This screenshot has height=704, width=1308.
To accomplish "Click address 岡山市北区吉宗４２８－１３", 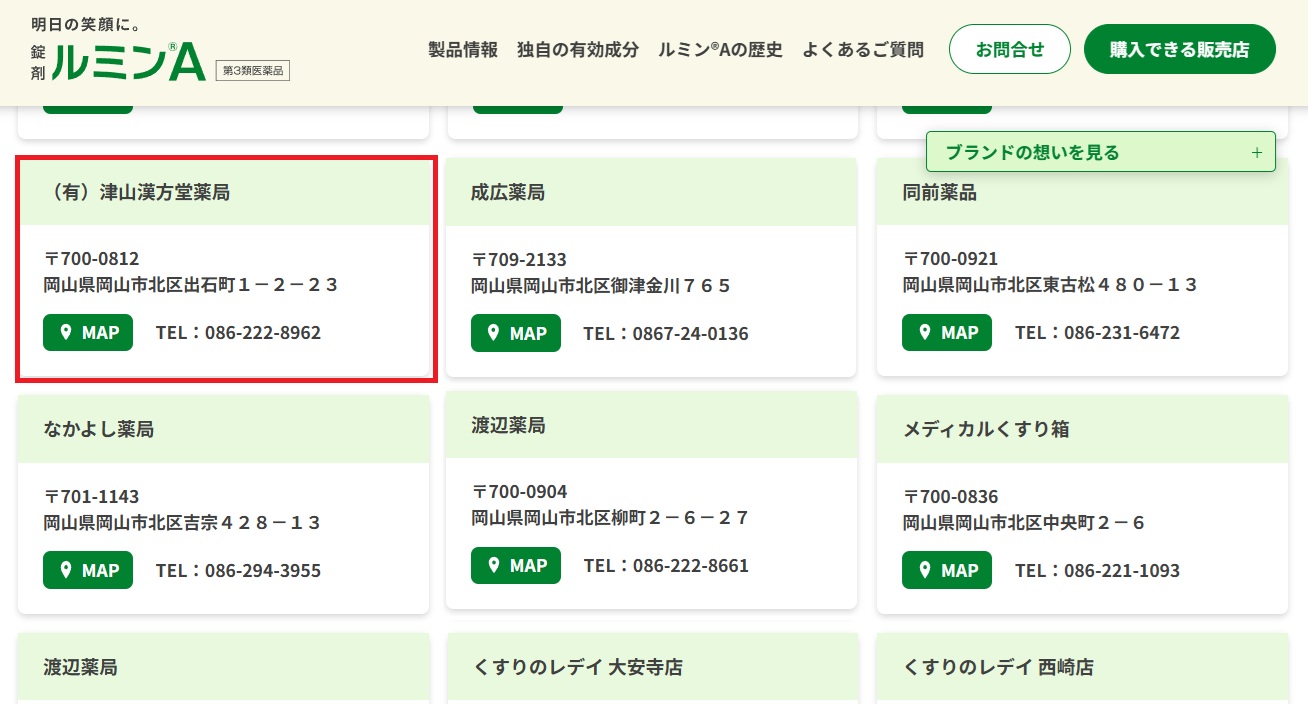I will pos(182,522).
